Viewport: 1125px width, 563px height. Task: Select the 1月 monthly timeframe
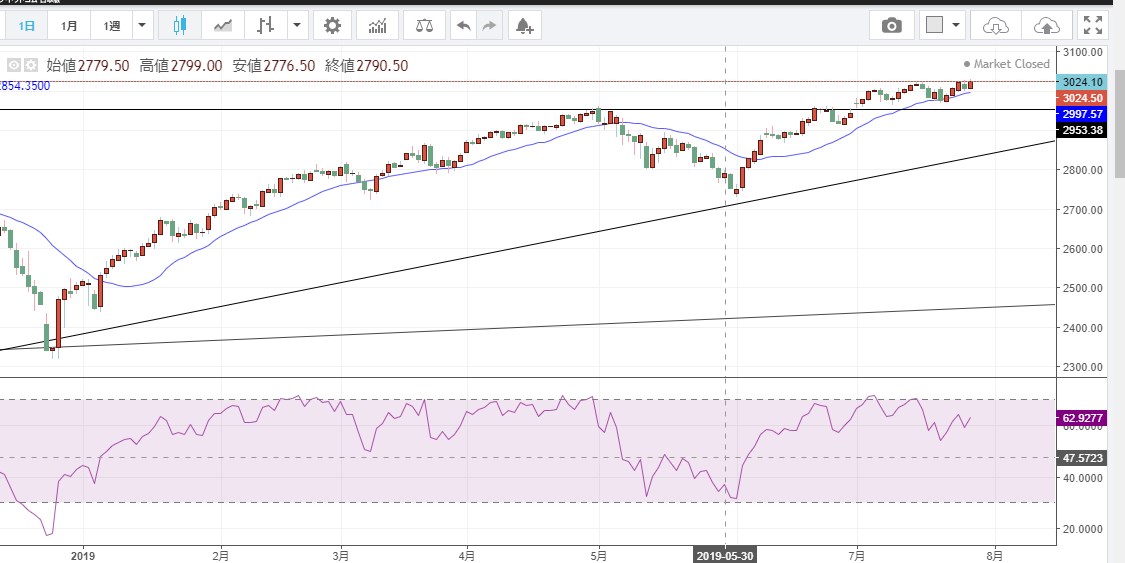tap(69, 26)
